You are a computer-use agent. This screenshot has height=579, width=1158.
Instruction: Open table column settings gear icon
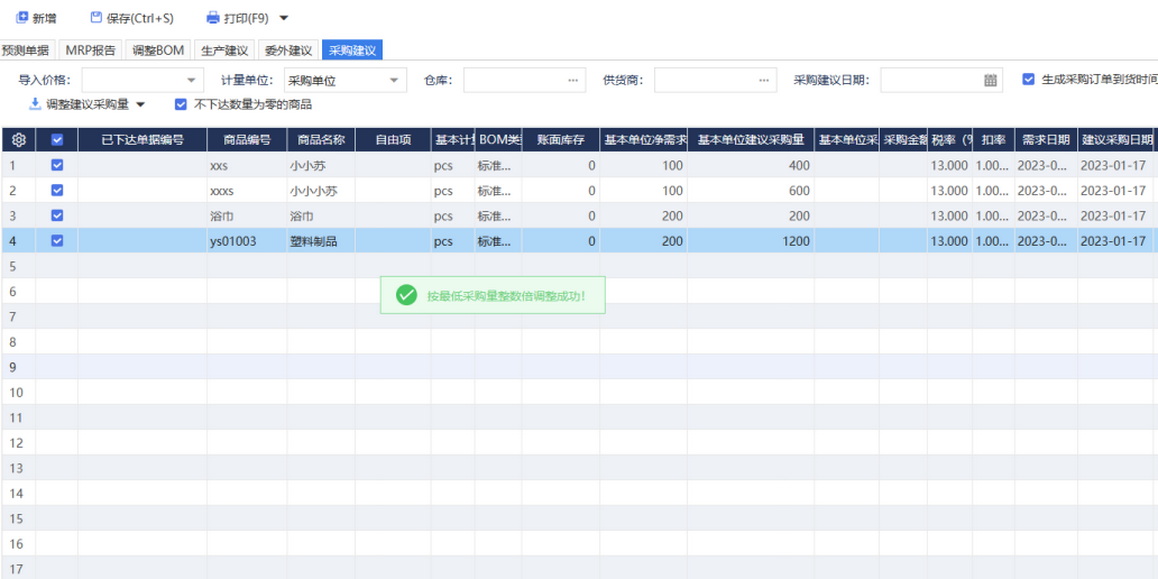[x=18, y=140]
